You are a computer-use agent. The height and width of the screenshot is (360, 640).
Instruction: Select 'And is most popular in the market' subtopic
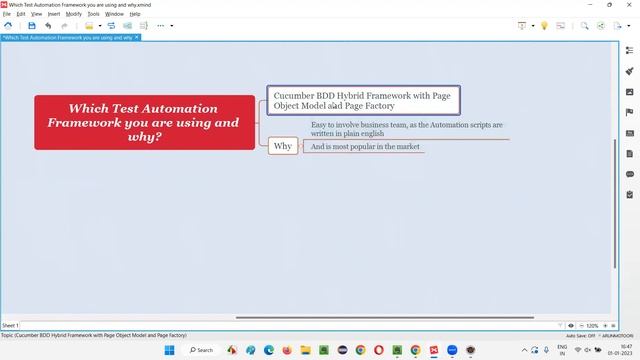[x=365, y=147]
